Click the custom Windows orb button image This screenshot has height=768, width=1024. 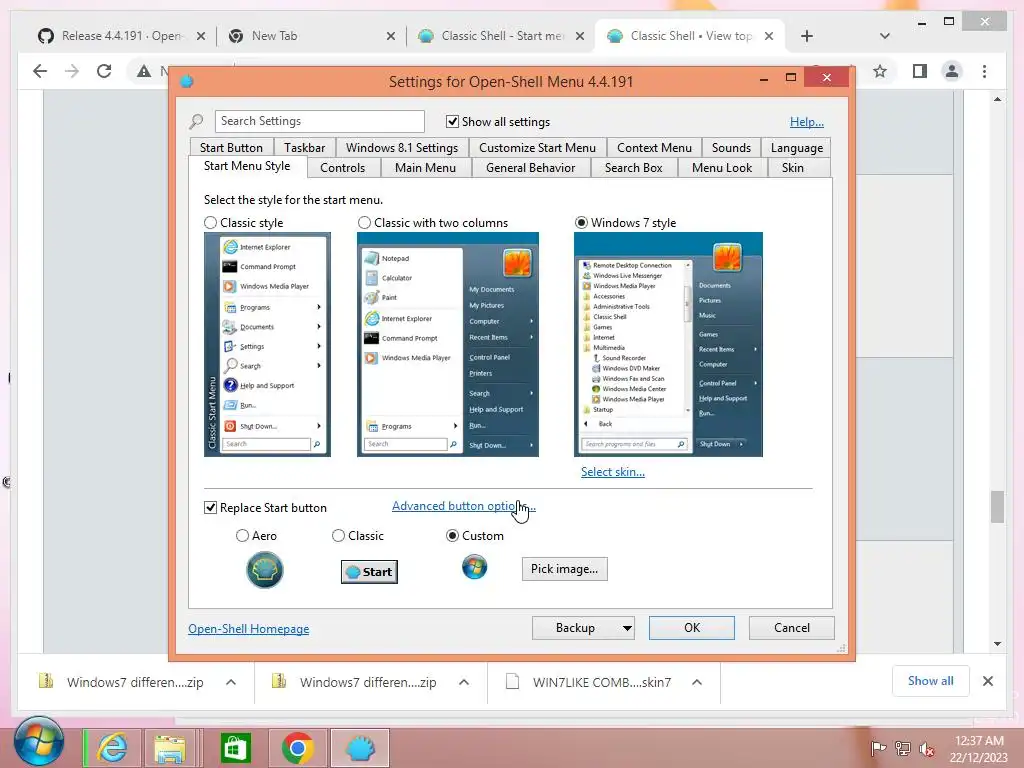(x=474, y=567)
